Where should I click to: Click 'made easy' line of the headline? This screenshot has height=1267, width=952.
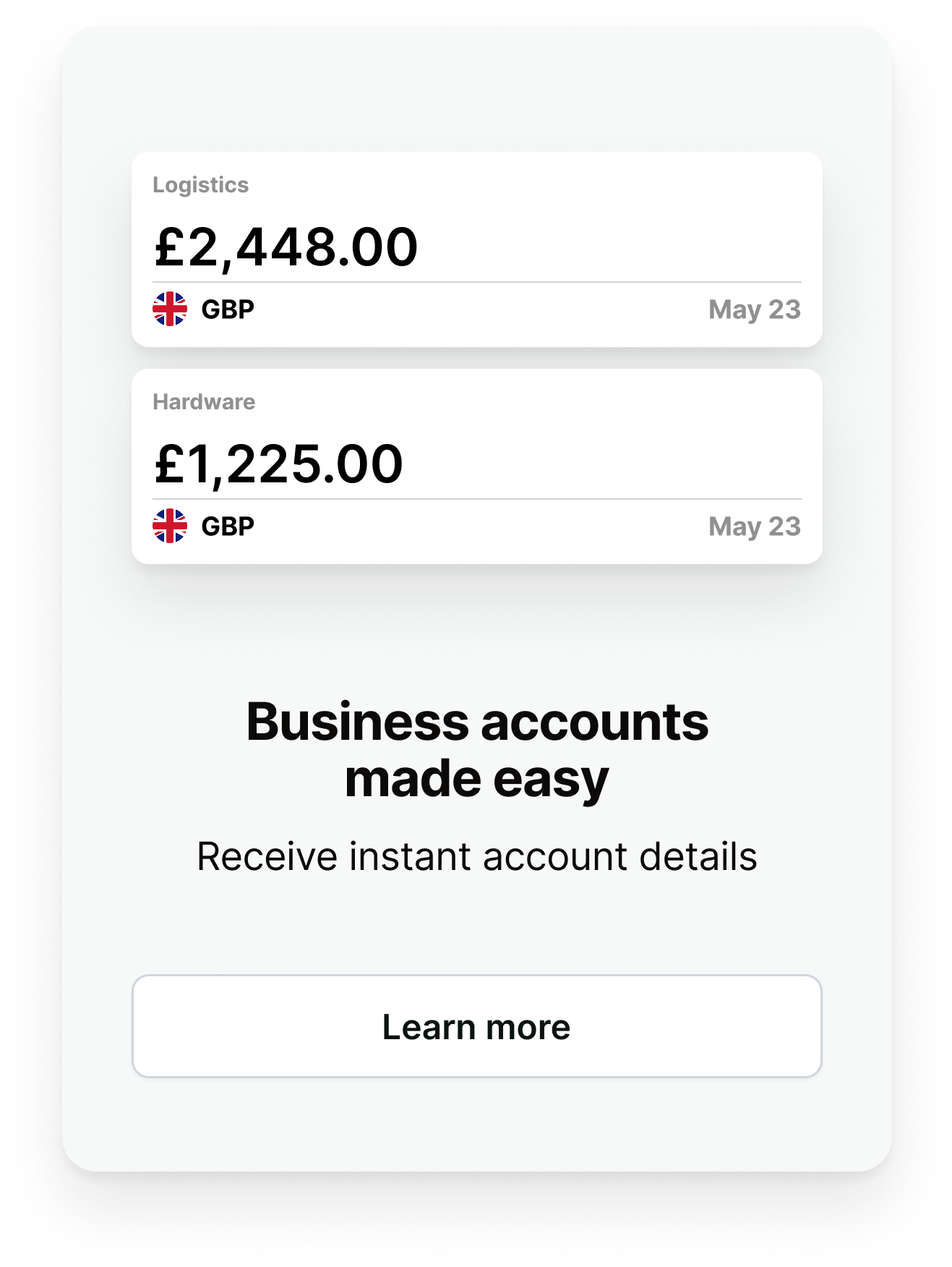coord(477,780)
